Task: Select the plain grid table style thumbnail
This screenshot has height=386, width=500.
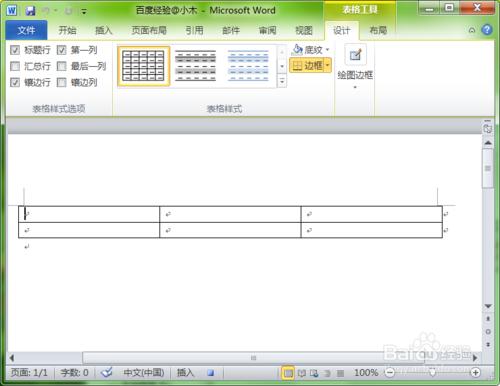Action: click(x=144, y=66)
